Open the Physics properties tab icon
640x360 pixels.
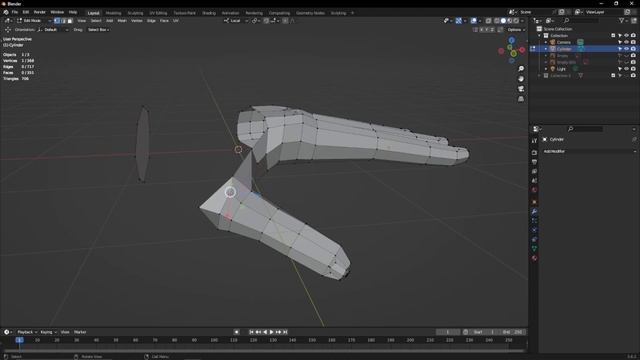(534, 230)
